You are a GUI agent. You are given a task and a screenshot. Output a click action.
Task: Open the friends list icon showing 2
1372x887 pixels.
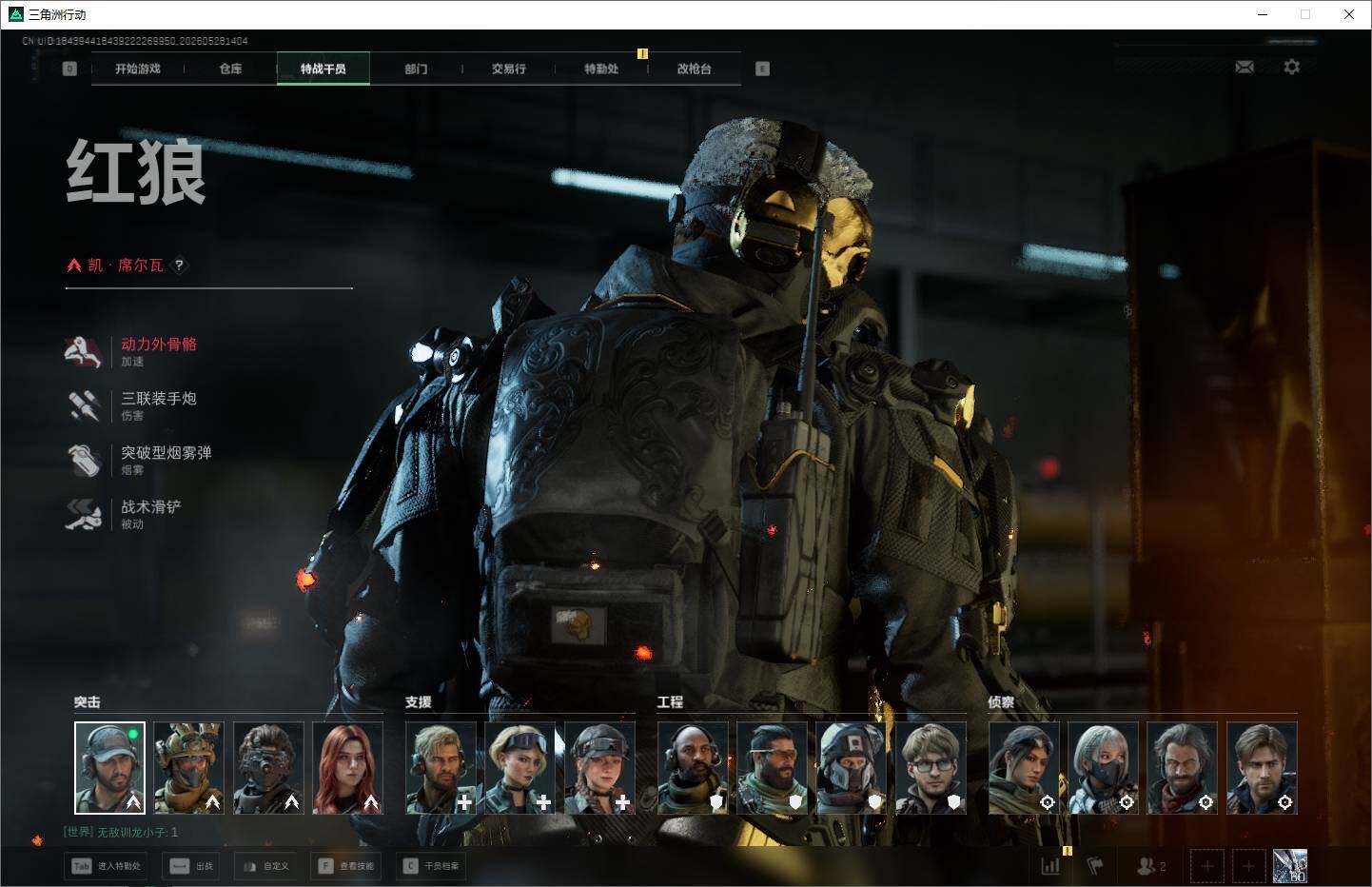[x=1151, y=866]
